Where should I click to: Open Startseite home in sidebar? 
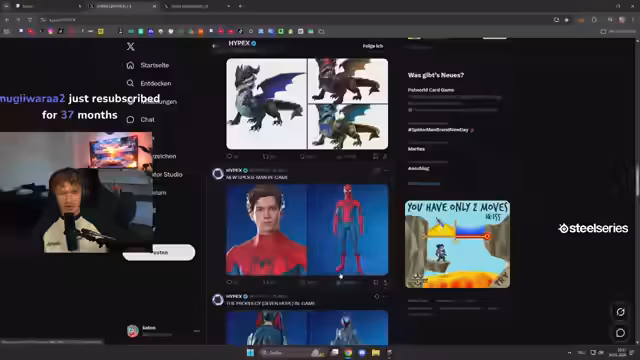148,65
